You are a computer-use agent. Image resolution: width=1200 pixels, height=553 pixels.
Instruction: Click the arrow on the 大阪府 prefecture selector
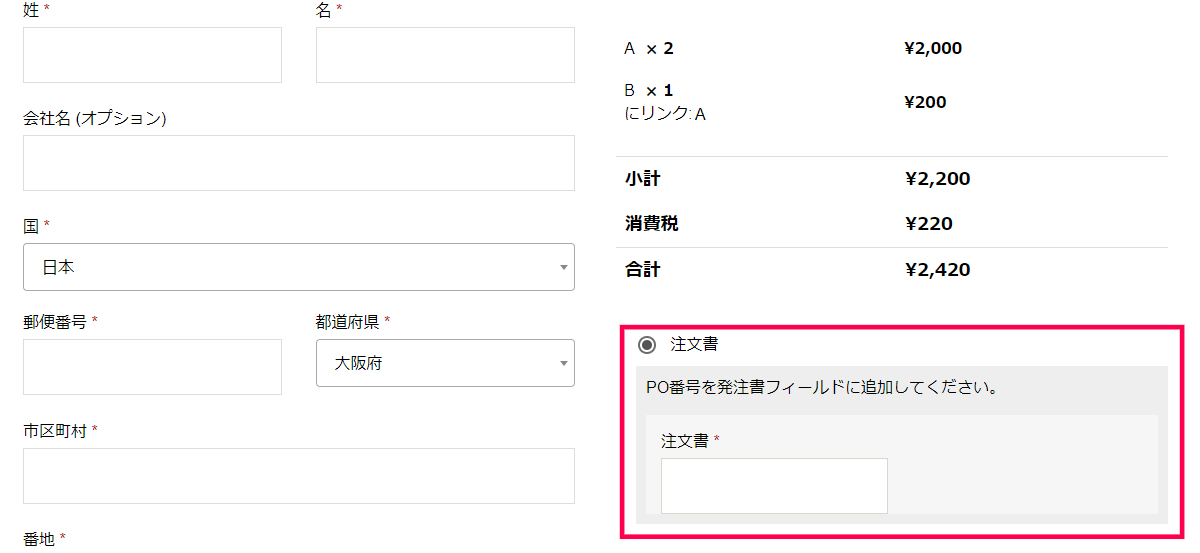[x=563, y=364]
